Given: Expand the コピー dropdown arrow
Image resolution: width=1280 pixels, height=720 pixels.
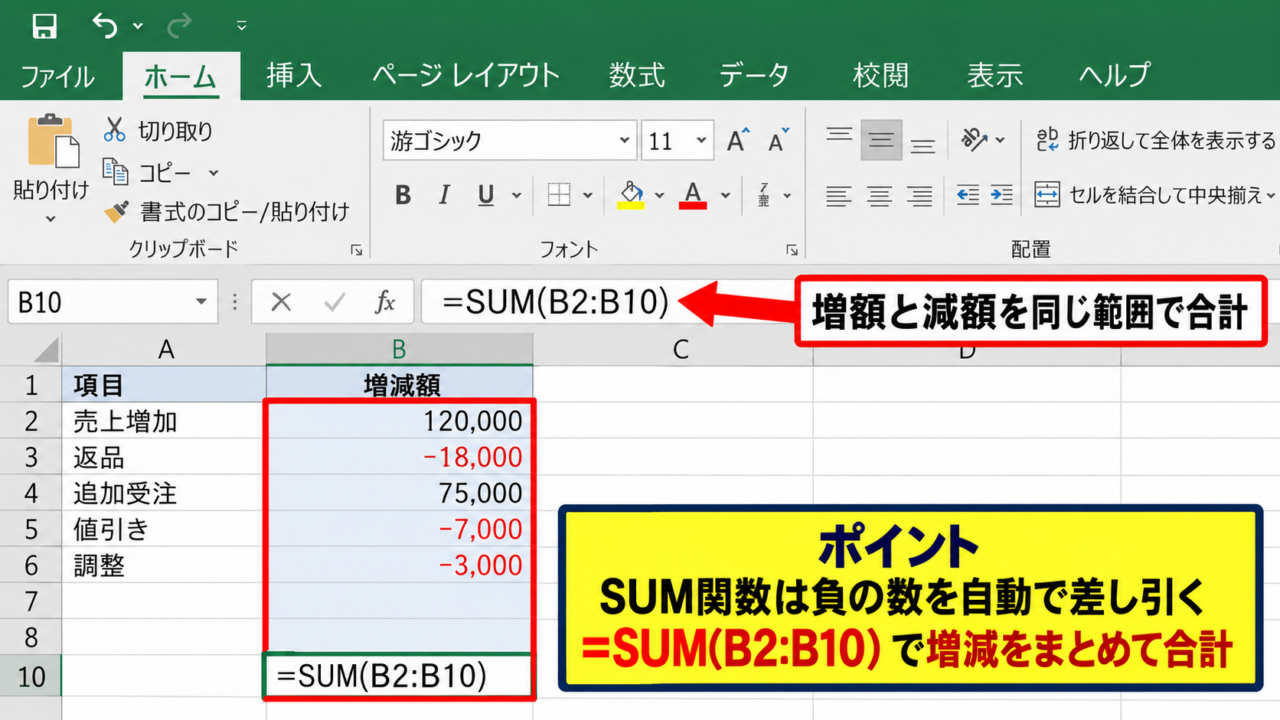Looking at the screenshot, I should 213,173.
